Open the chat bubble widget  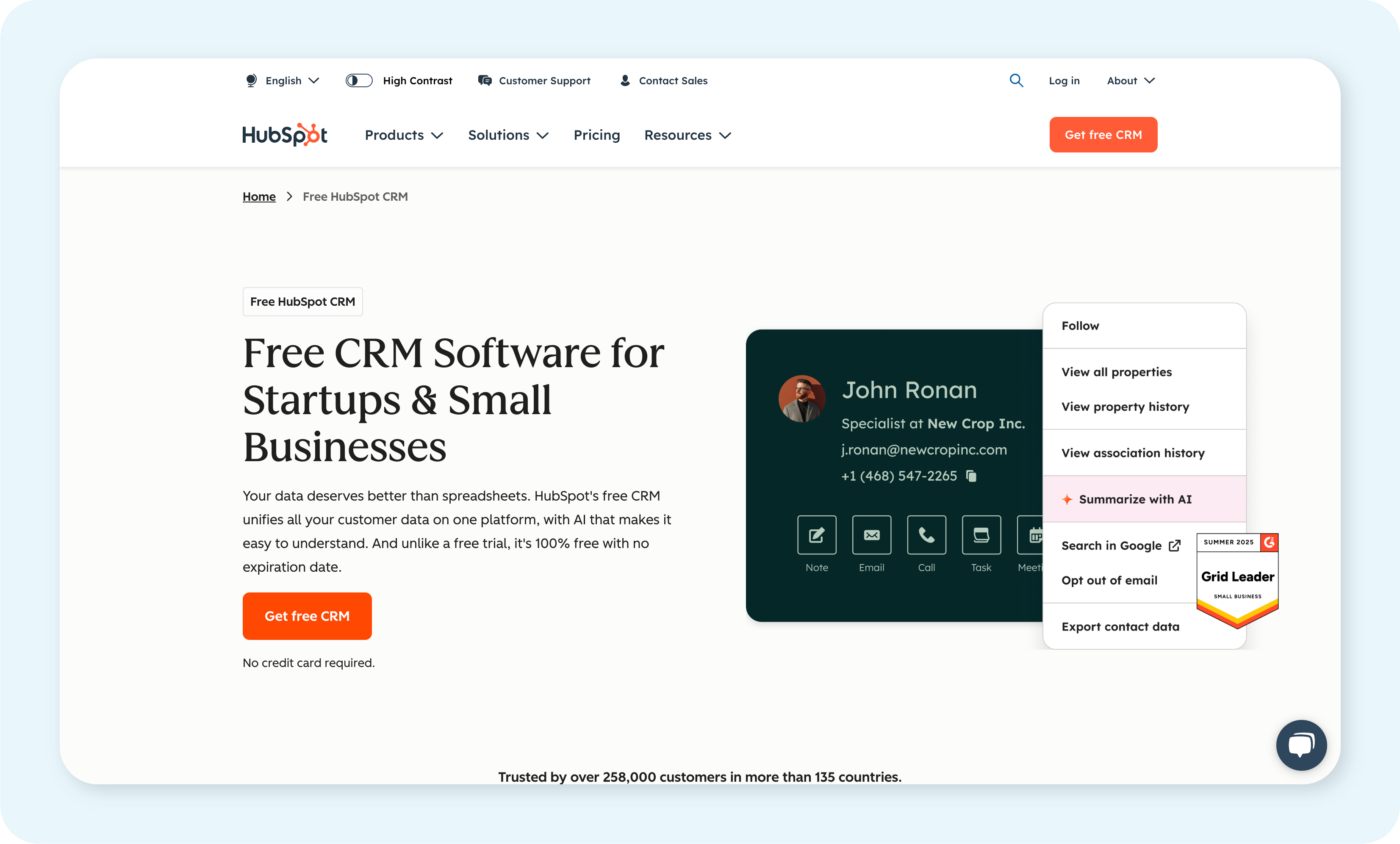1301,744
